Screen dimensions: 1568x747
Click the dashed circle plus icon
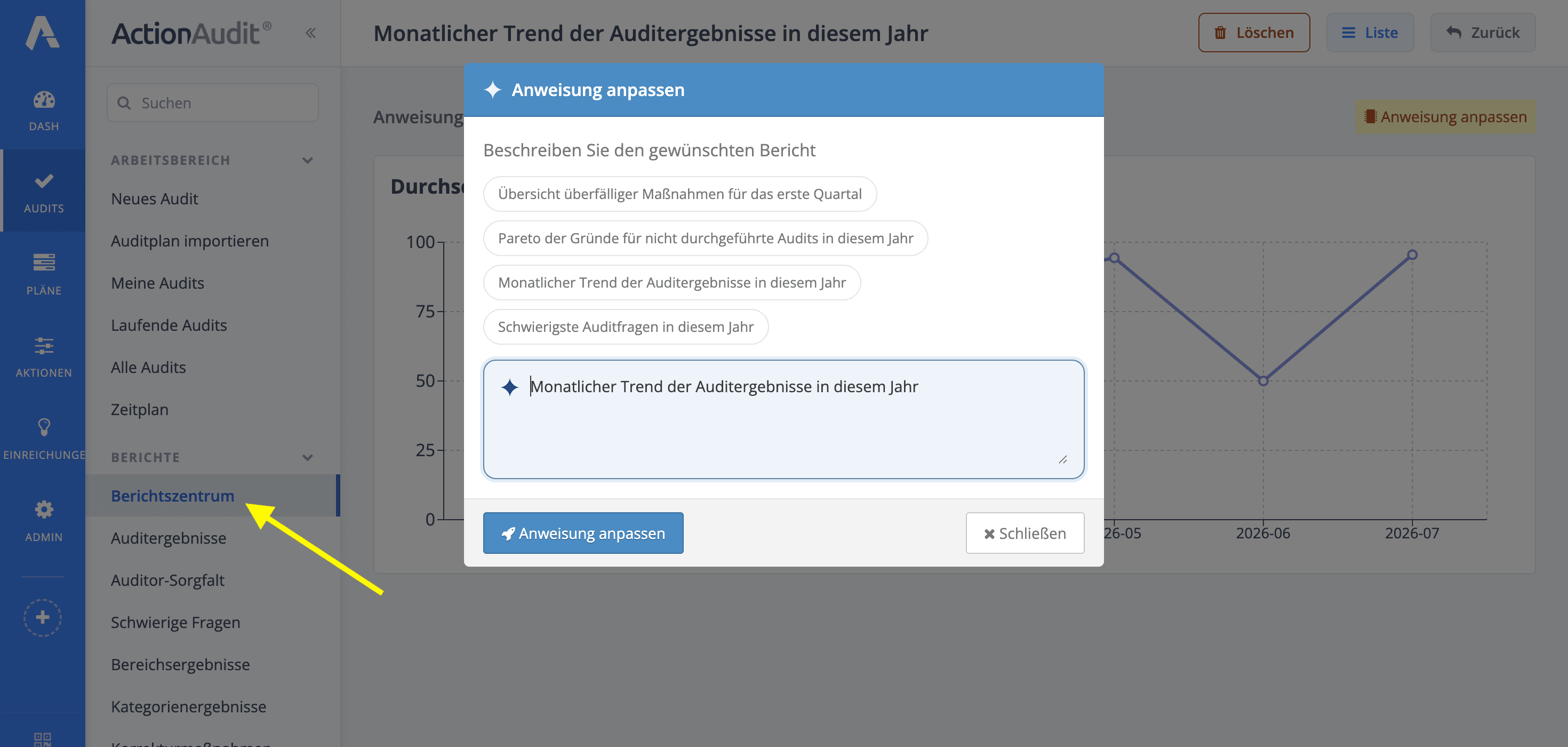pos(43,617)
